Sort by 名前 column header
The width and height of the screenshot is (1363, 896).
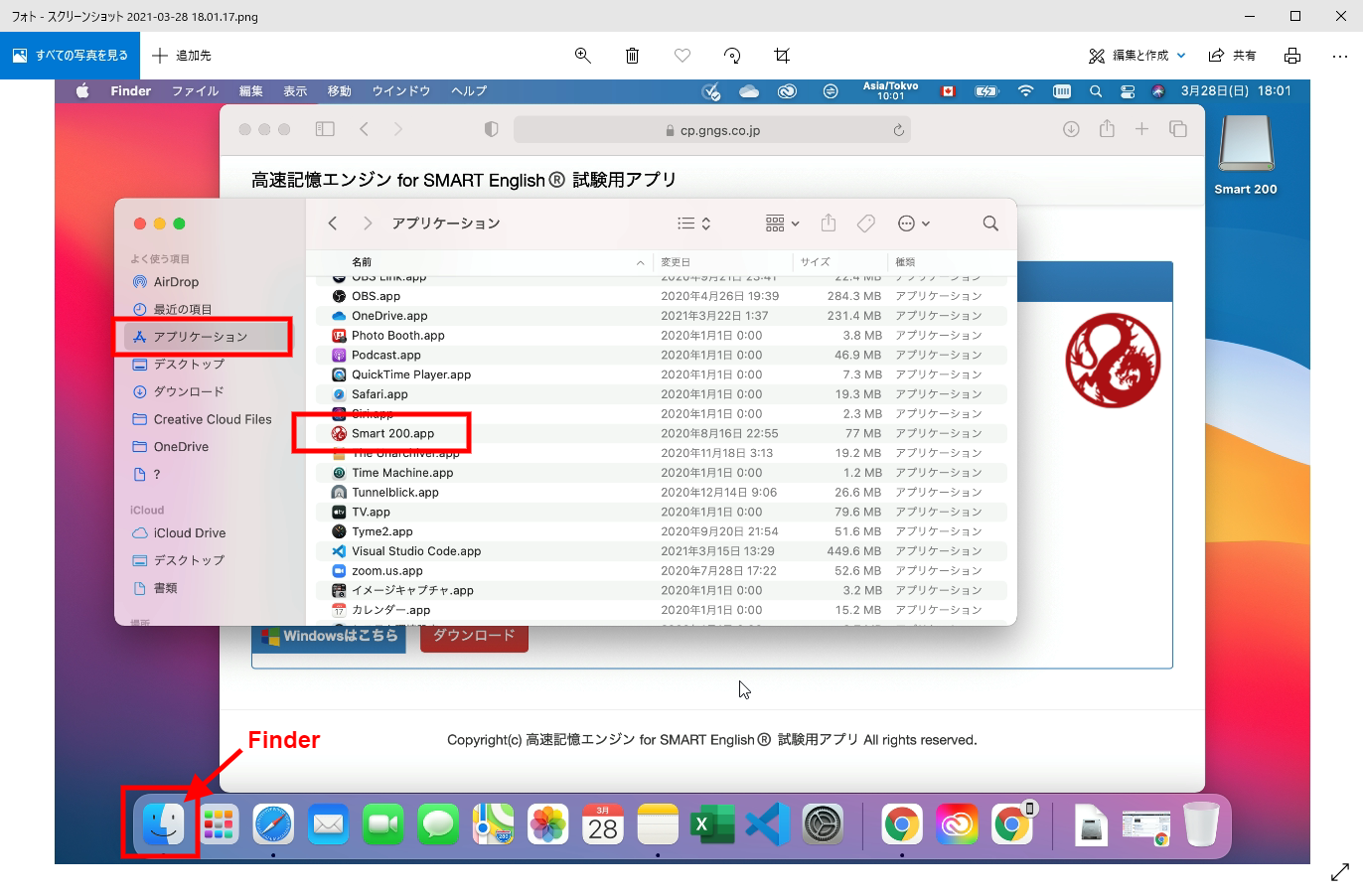coord(362,262)
